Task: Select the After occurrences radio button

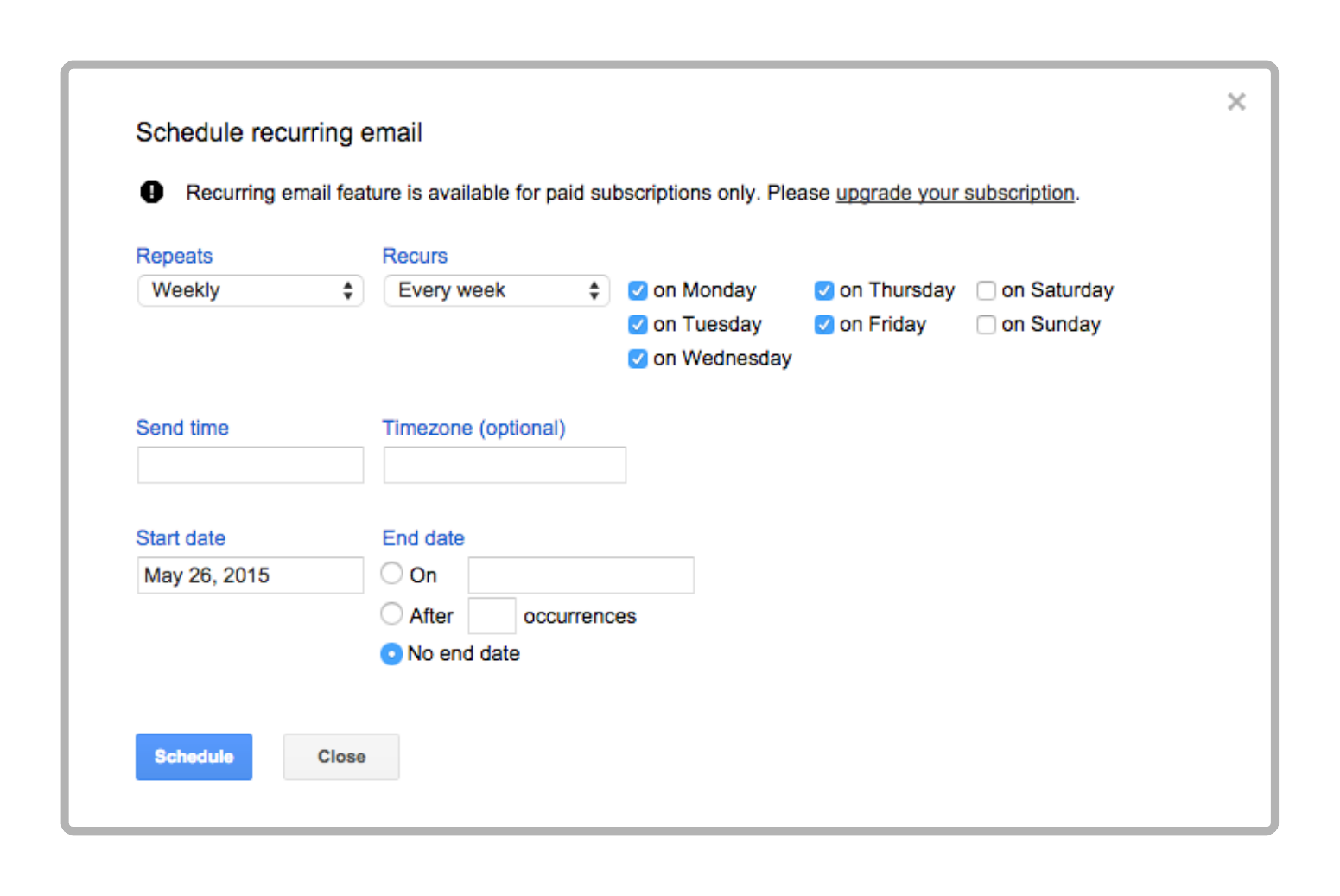Action: click(x=391, y=613)
